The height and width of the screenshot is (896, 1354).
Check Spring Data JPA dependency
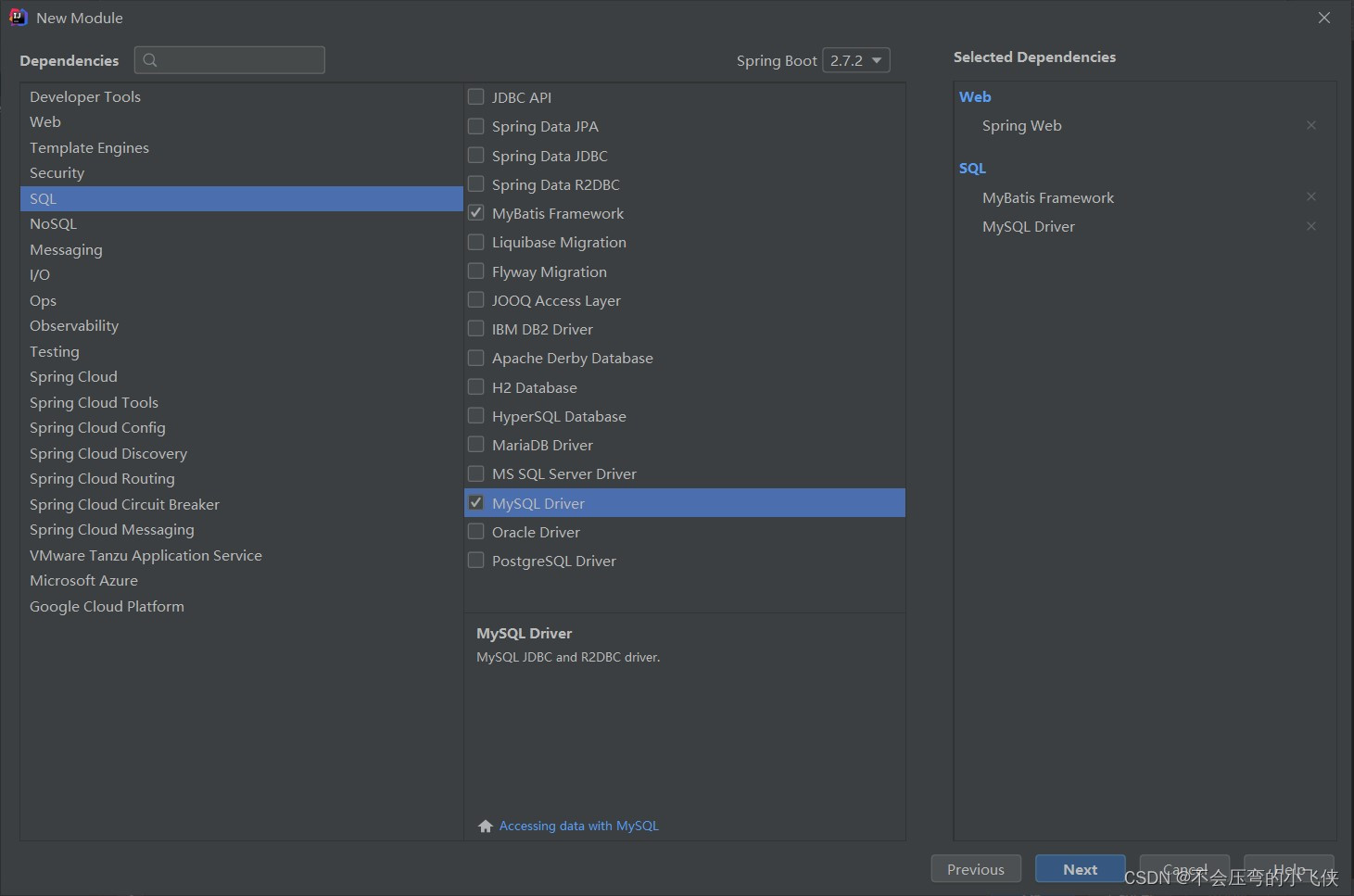pyautogui.click(x=475, y=126)
